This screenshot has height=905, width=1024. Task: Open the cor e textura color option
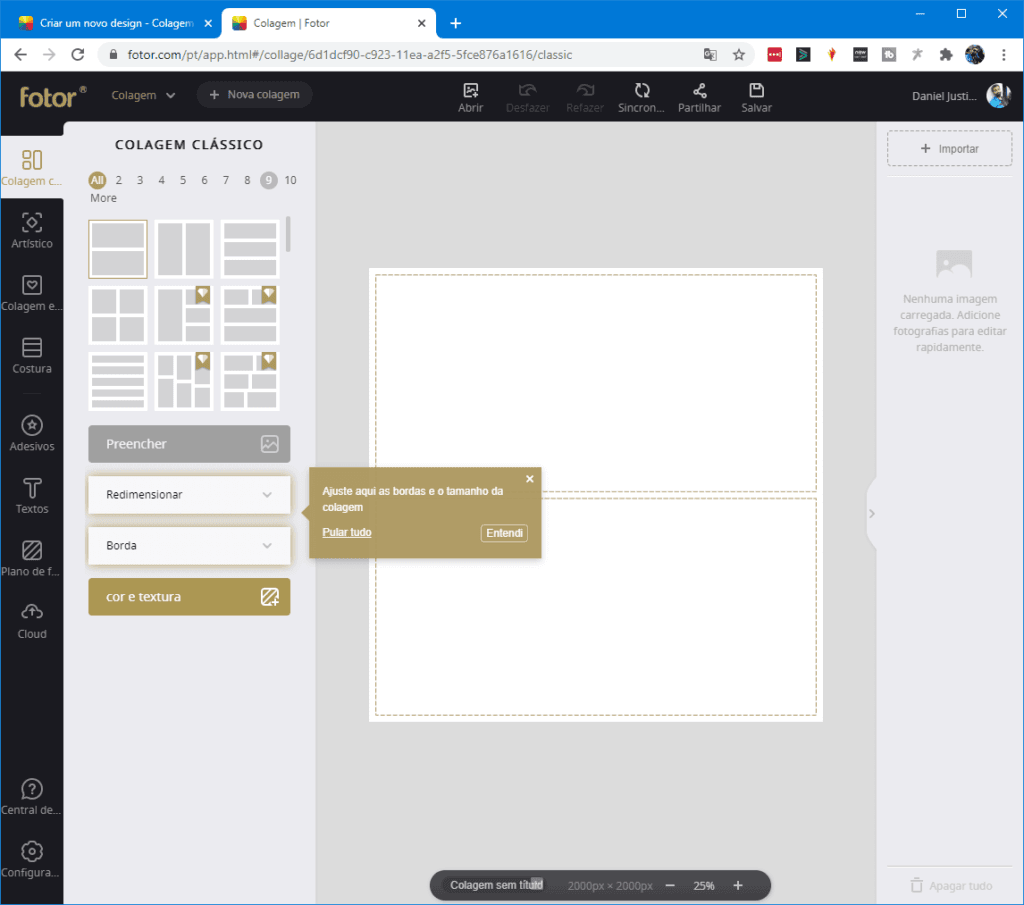(x=189, y=597)
